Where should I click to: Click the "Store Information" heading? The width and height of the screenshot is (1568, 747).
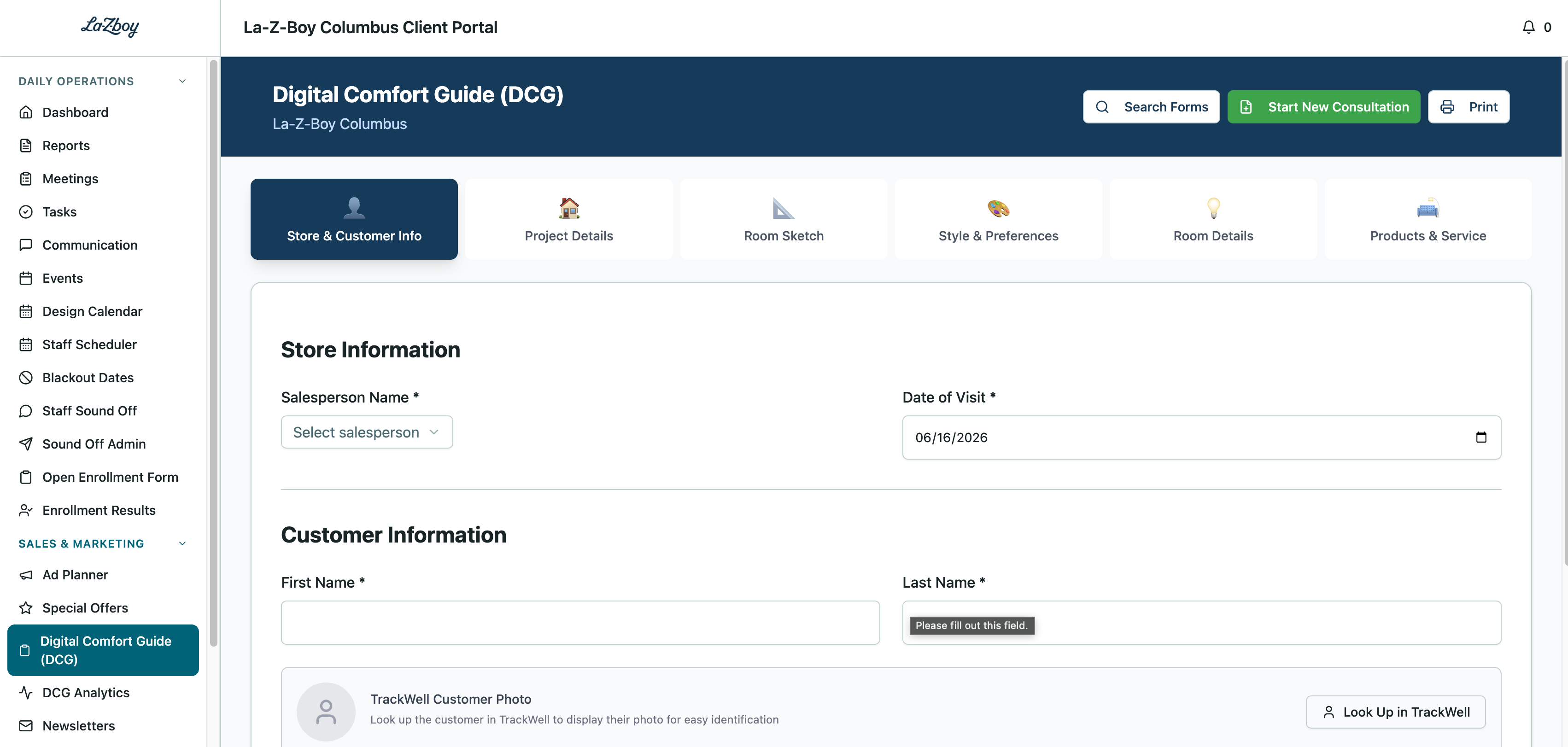click(370, 350)
